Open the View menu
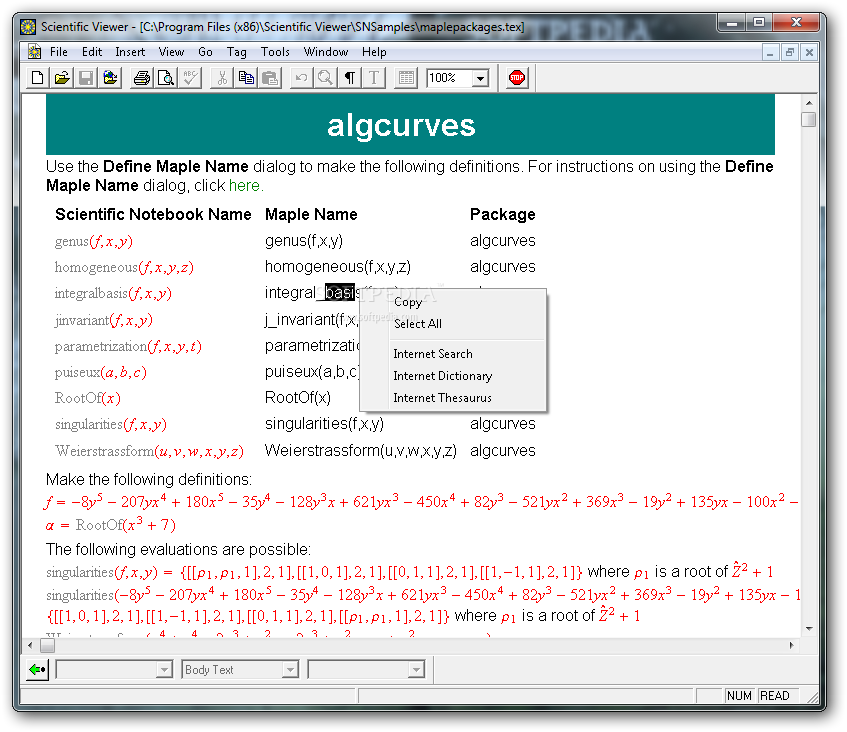This screenshot has width=847, height=732. tap(171, 52)
